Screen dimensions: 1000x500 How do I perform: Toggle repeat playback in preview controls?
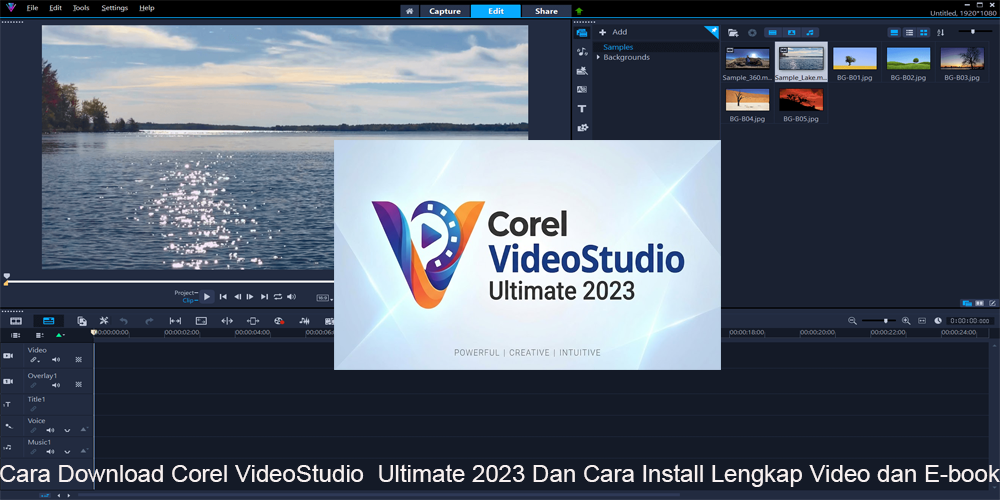pos(278,297)
